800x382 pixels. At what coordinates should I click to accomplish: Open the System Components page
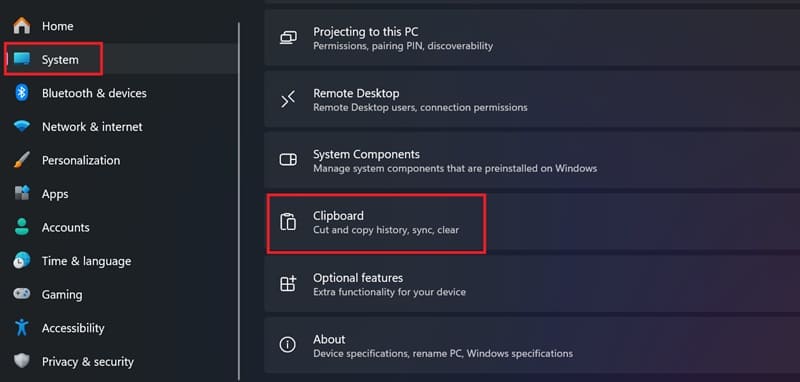532,161
